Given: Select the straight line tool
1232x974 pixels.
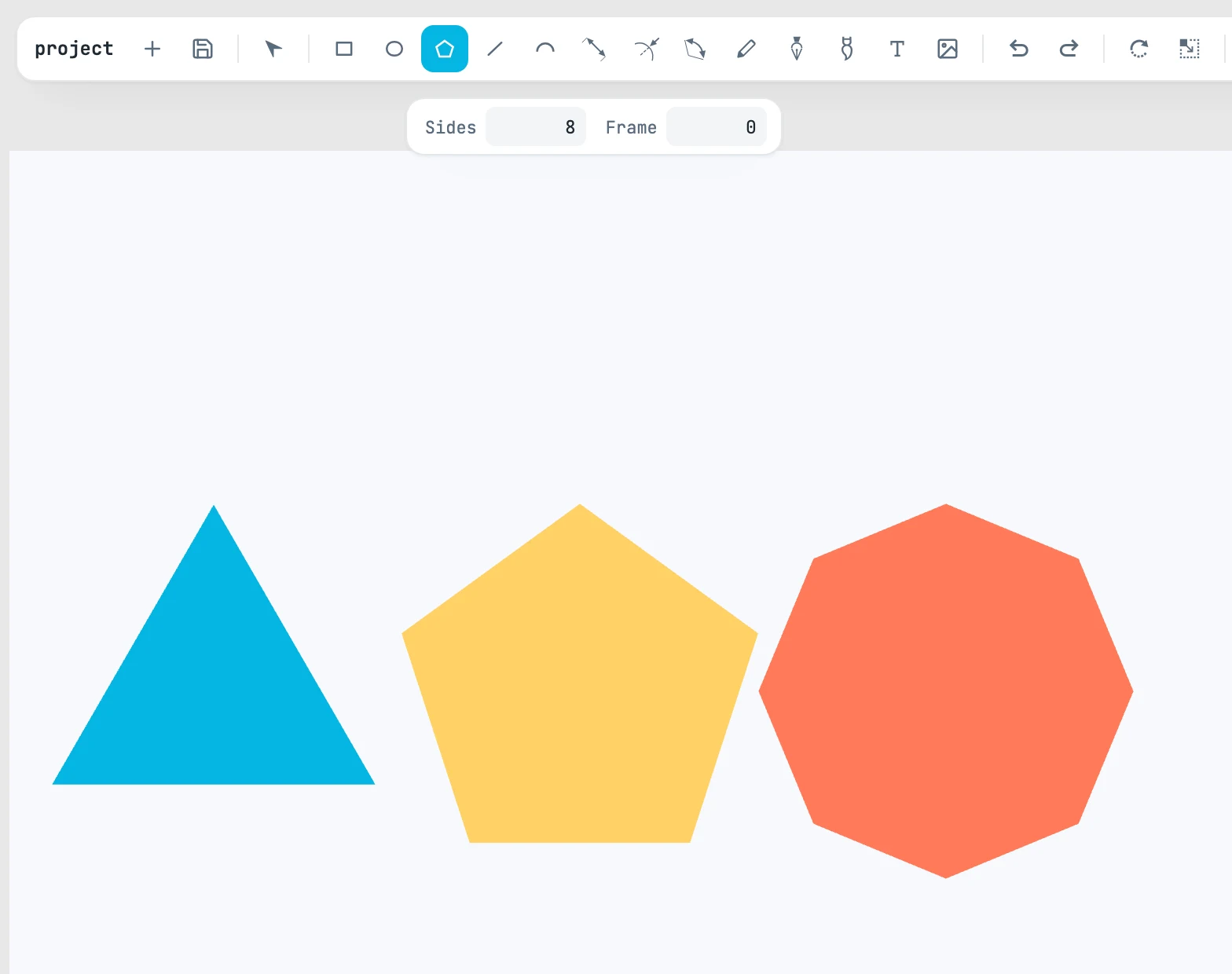Looking at the screenshot, I should (495, 49).
